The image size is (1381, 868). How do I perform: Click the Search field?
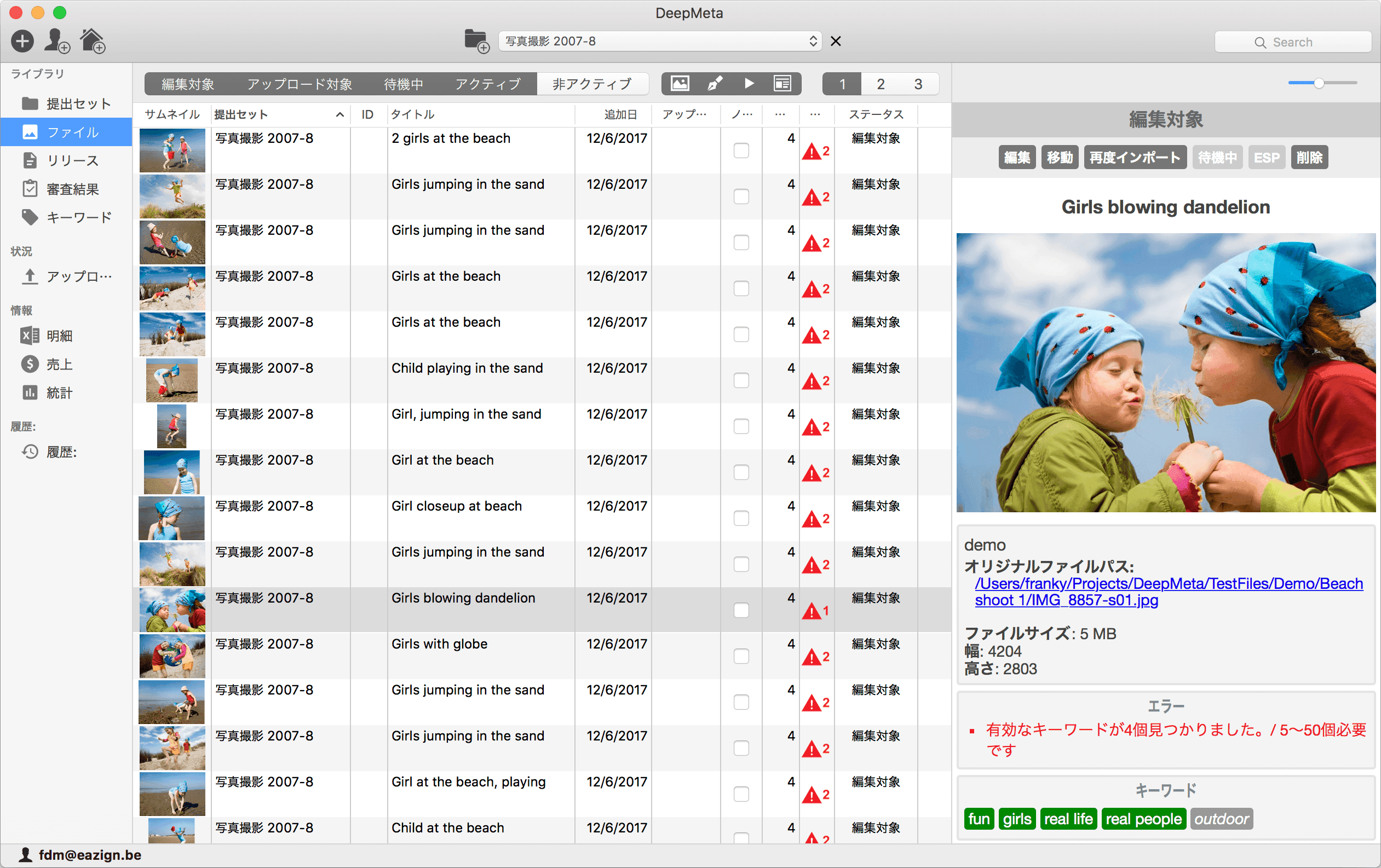coord(1293,43)
